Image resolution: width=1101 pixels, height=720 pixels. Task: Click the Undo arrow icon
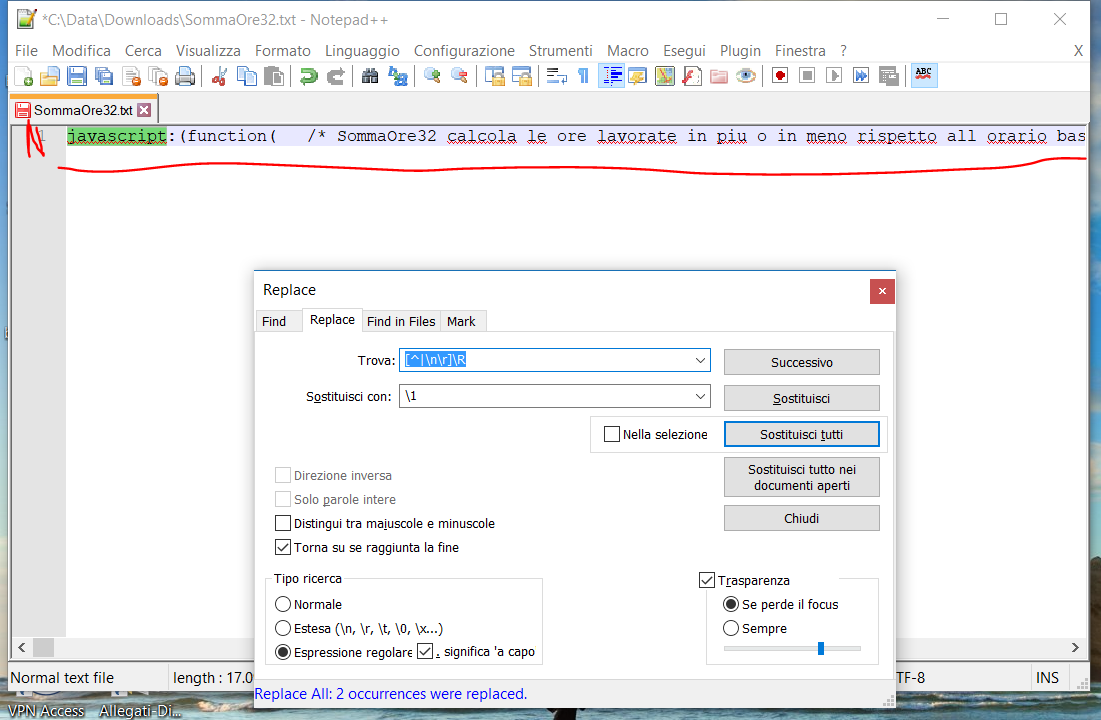pos(309,76)
